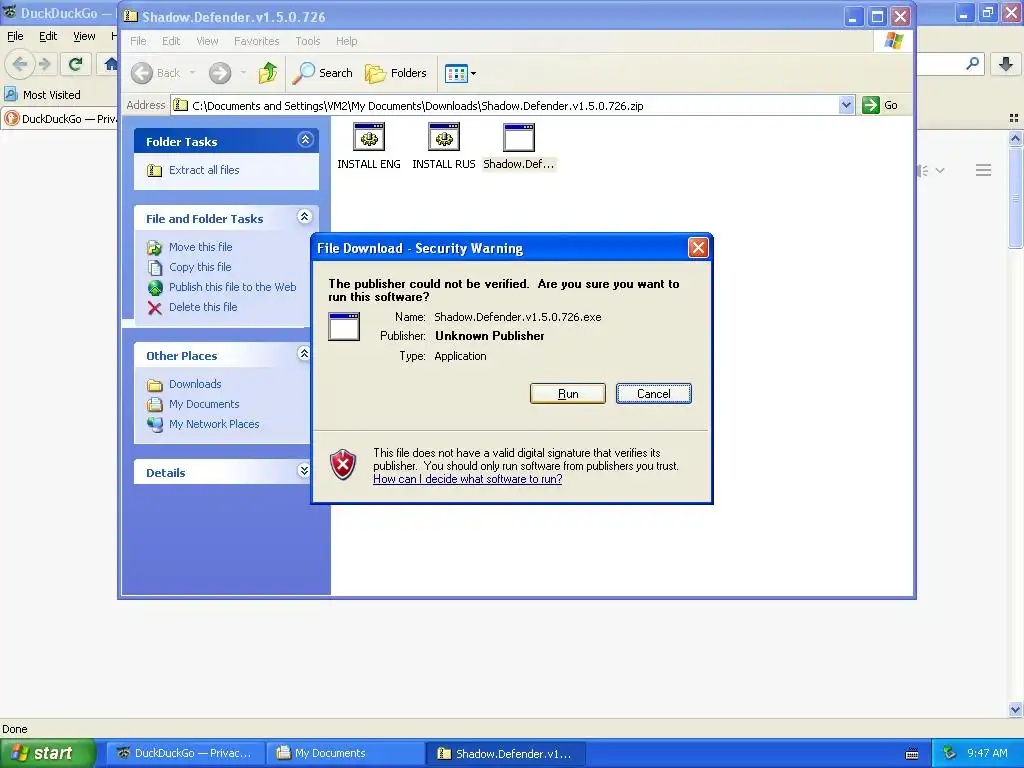
Task: Open Downloads under Other Places
Action: (195, 384)
